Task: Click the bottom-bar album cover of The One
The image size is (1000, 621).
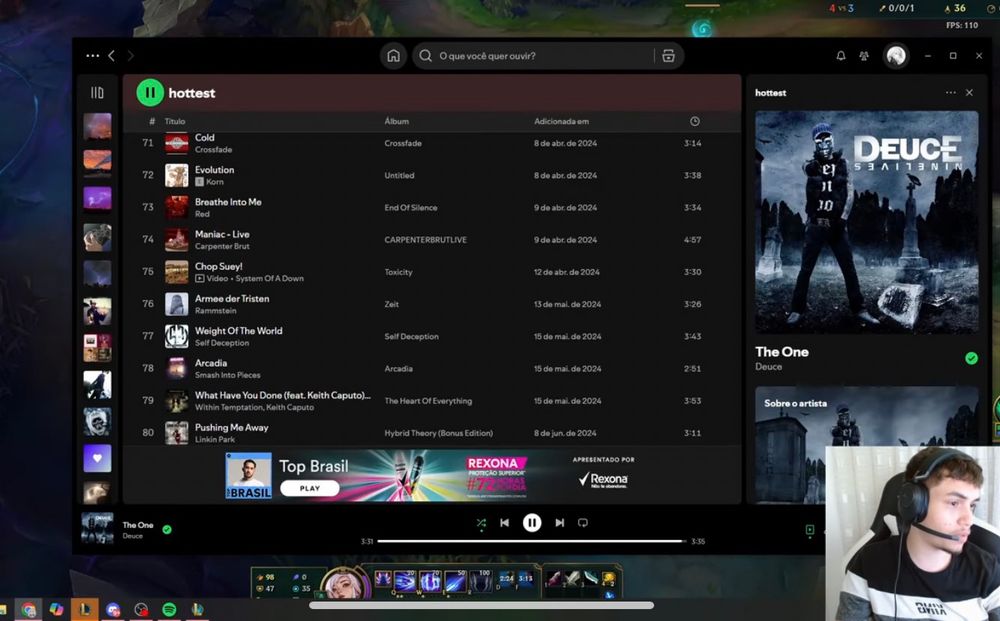Action: (97, 529)
